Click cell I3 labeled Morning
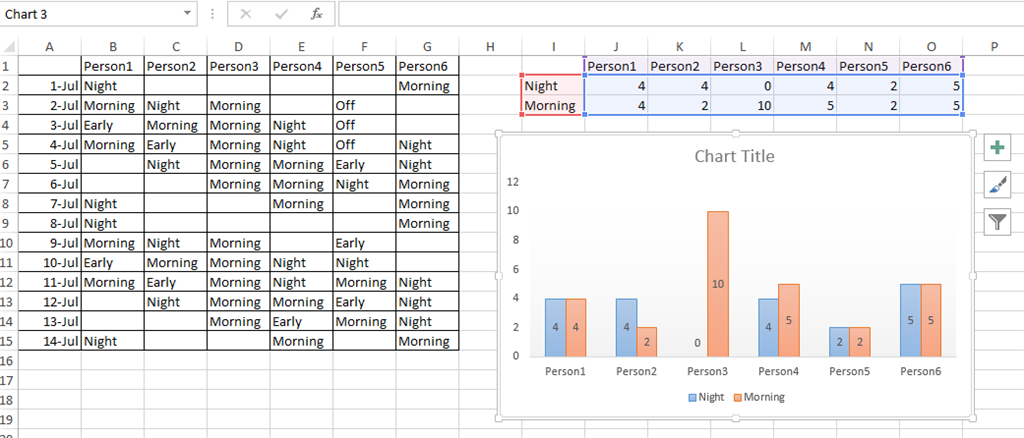Screen dimensions: 1024x438 (553, 105)
